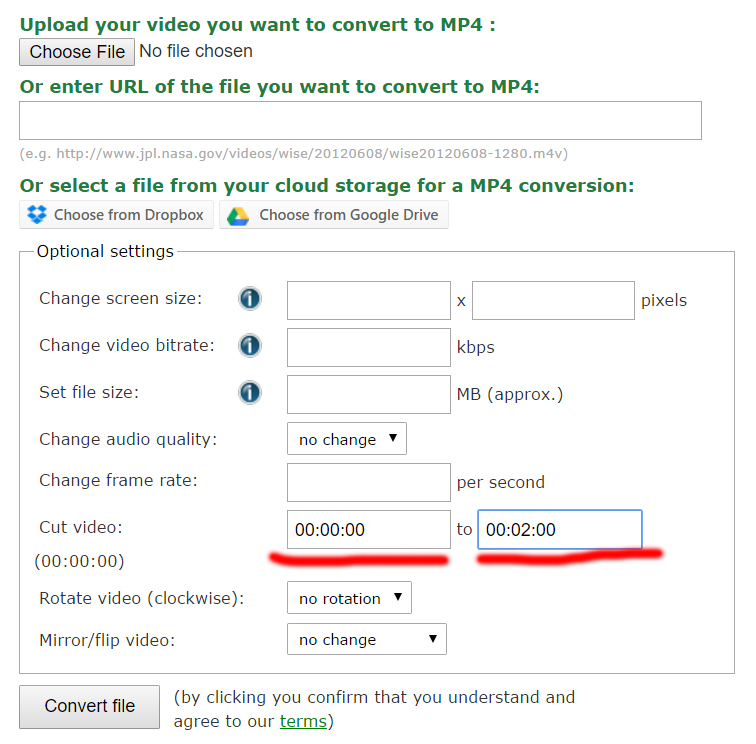Click the URL input field for MP4 conversion
Image resolution: width=756 pixels, height=744 pixels.
tap(360, 121)
